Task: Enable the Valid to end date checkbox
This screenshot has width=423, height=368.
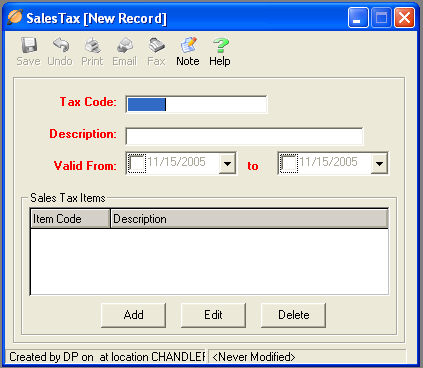Action: tap(289, 163)
